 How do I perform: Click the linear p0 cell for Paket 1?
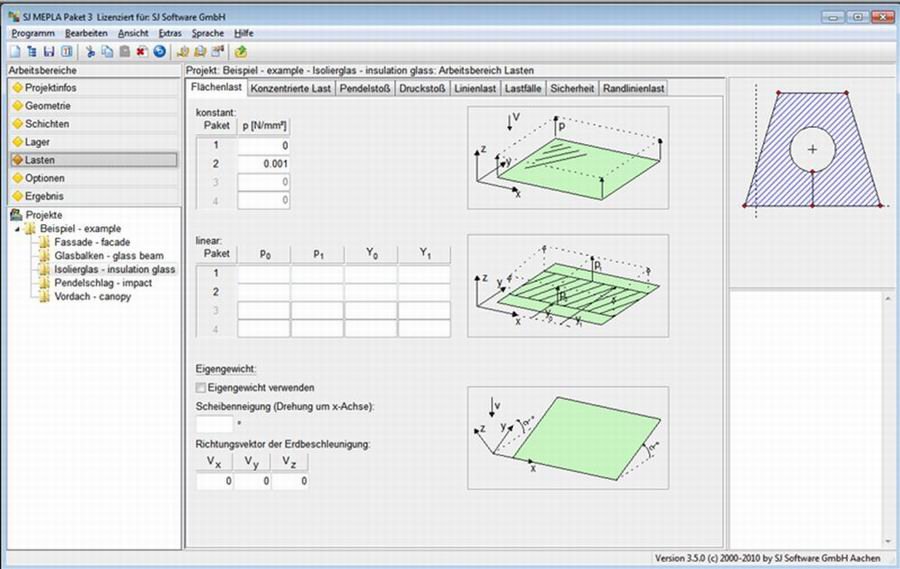click(x=264, y=273)
